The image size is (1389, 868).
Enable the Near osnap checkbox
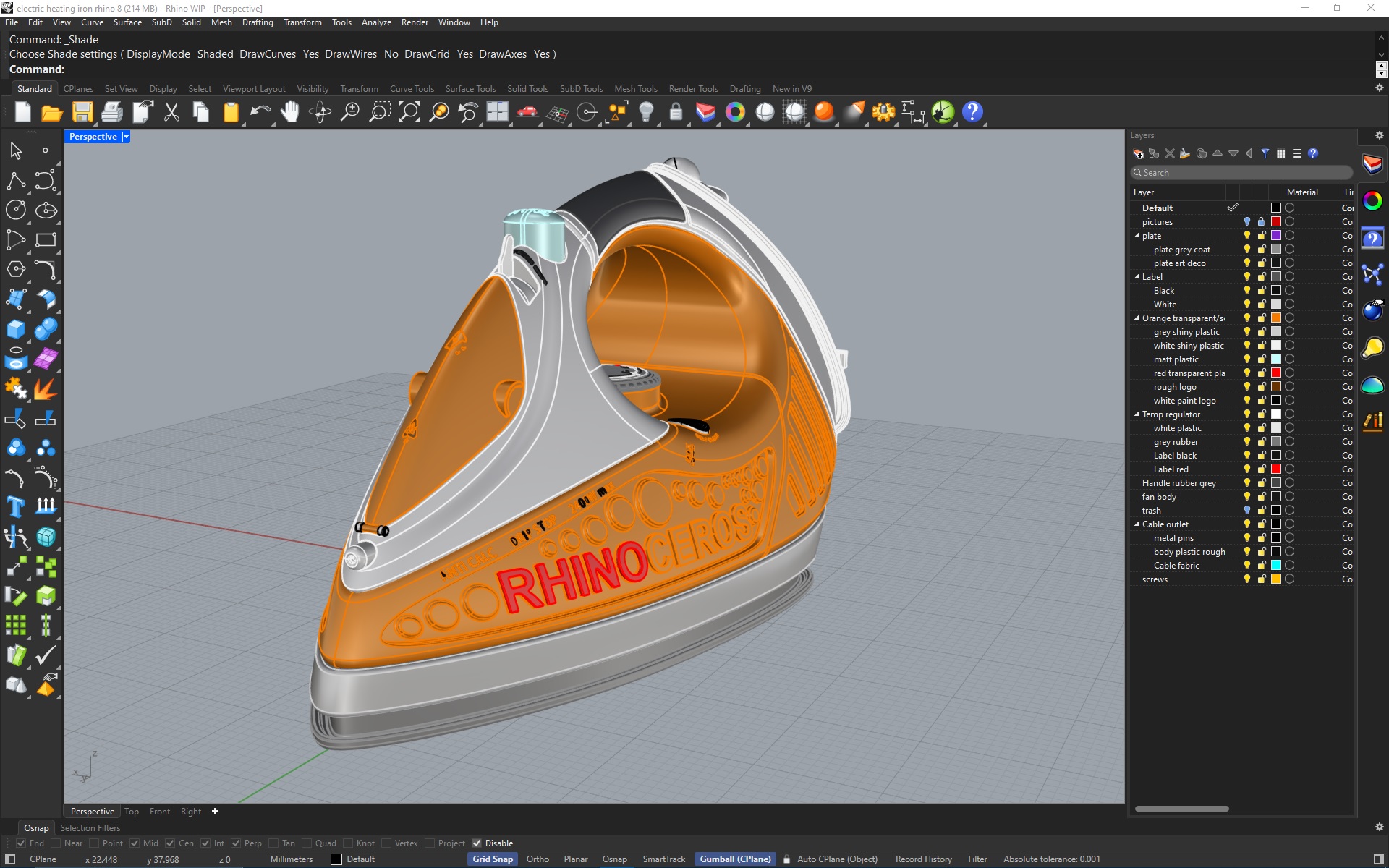pos(56,843)
